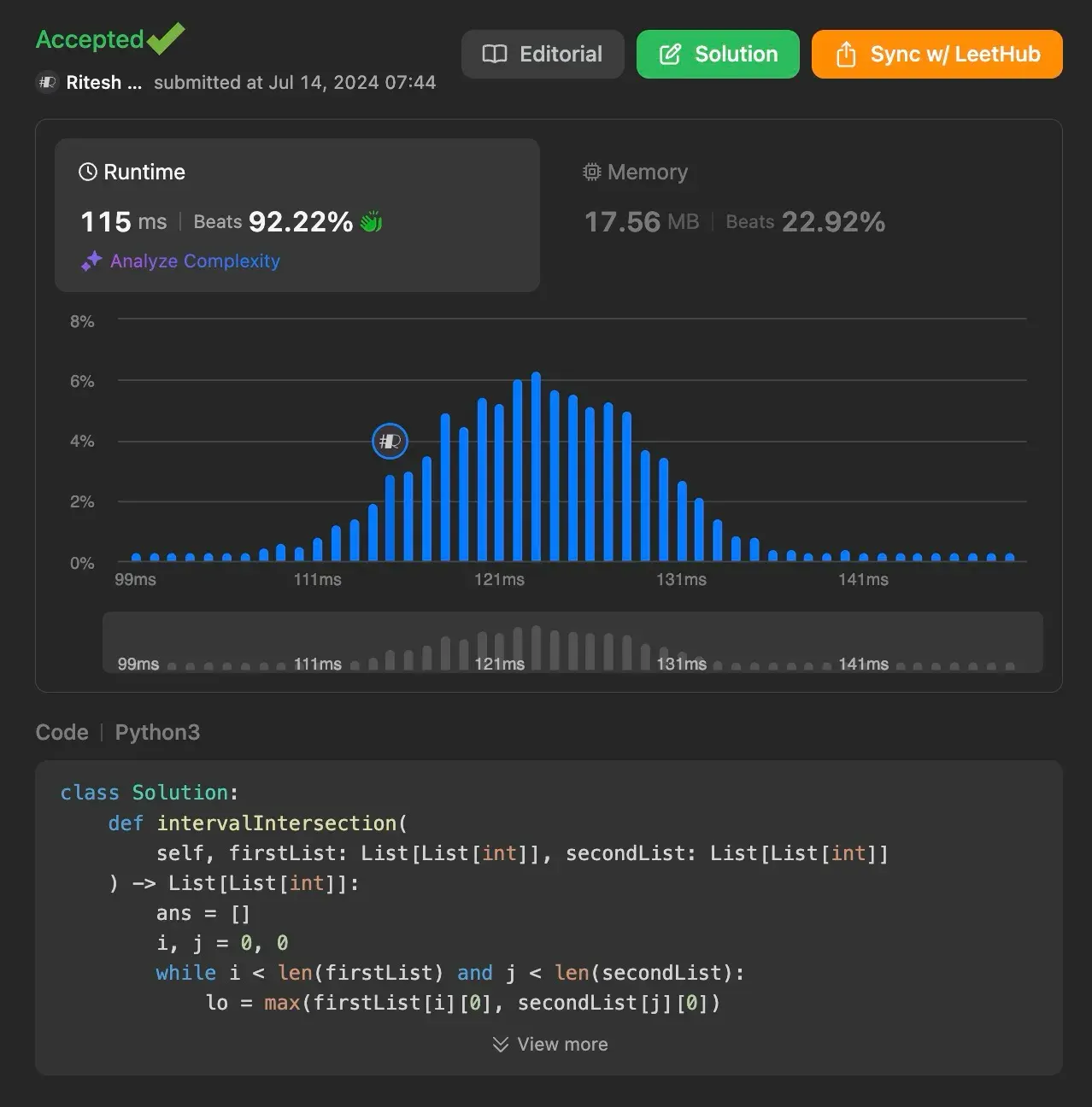This screenshot has width=1092, height=1107.
Task: Switch to the Memory stats tab
Action: (x=733, y=198)
